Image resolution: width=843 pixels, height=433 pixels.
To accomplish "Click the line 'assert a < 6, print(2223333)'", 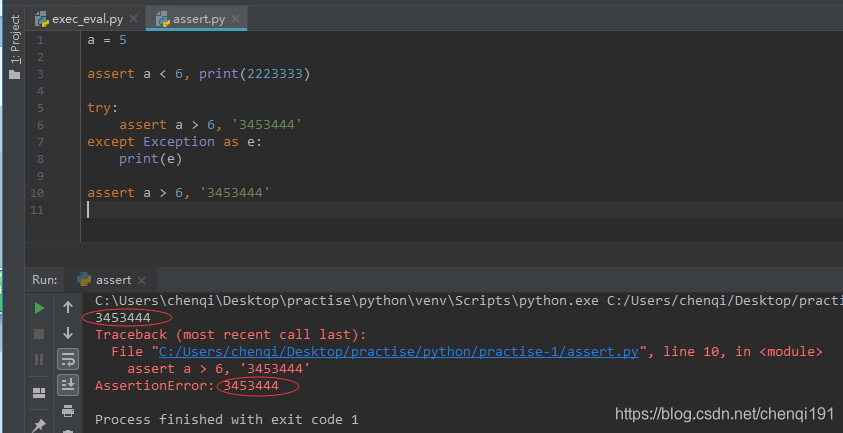I will [199, 74].
